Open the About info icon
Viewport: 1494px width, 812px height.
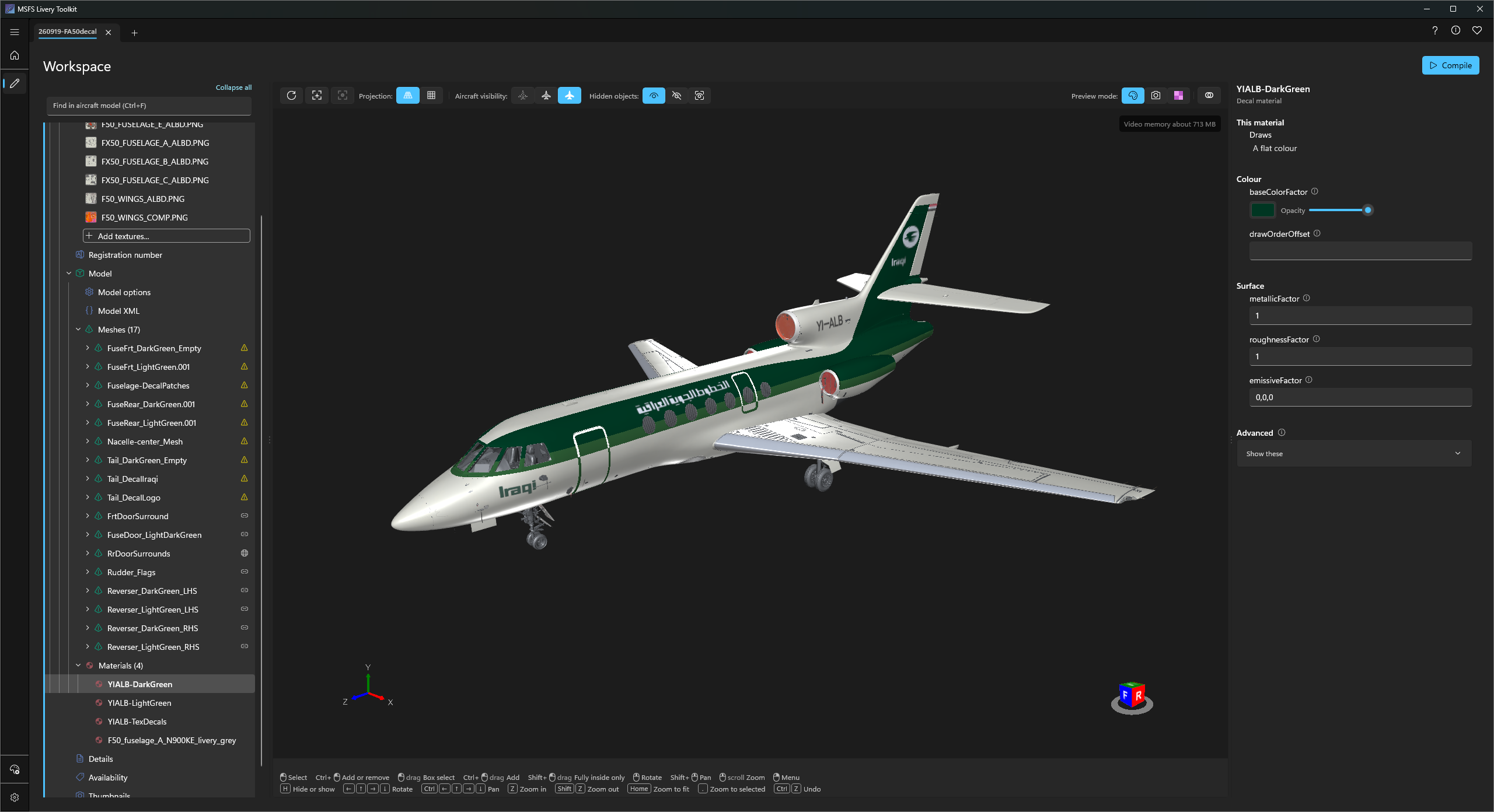pos(1455,30)
